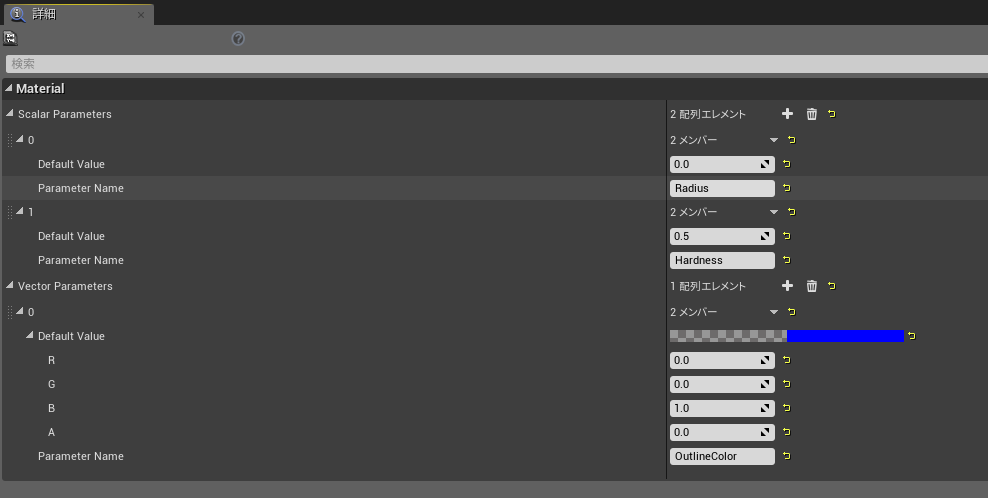Focus the 検索 search box
This screenshot has width=988, height=498.
[497, 64]
